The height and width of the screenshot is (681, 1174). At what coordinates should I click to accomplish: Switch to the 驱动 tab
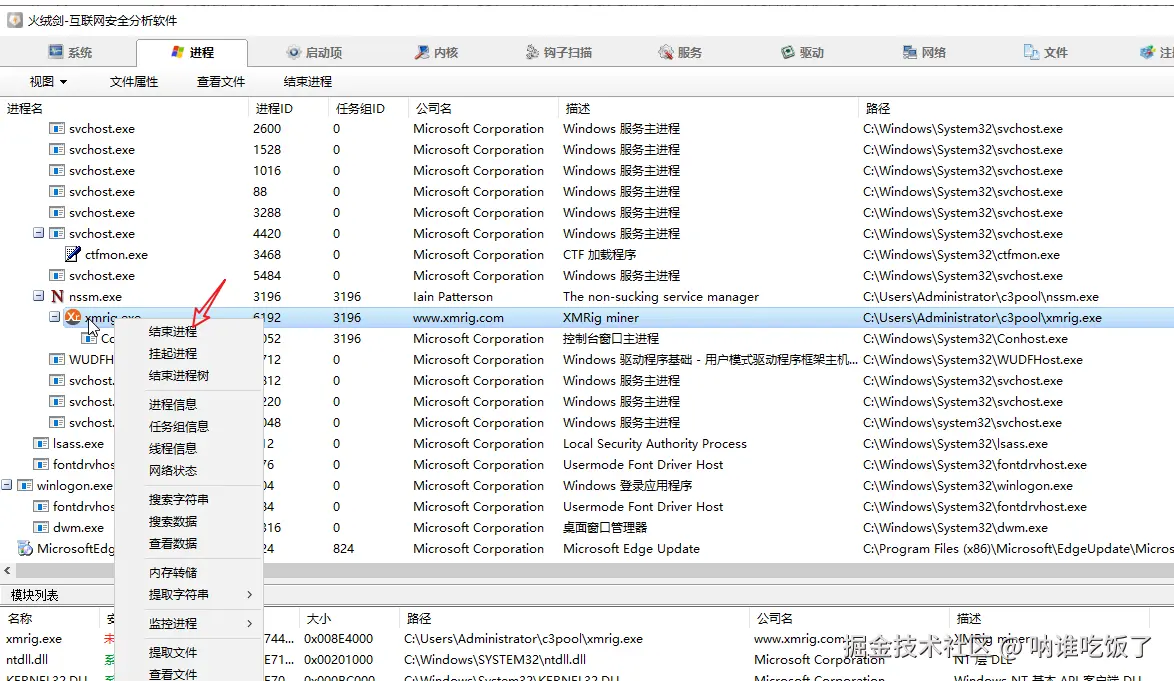click(802, 52)
